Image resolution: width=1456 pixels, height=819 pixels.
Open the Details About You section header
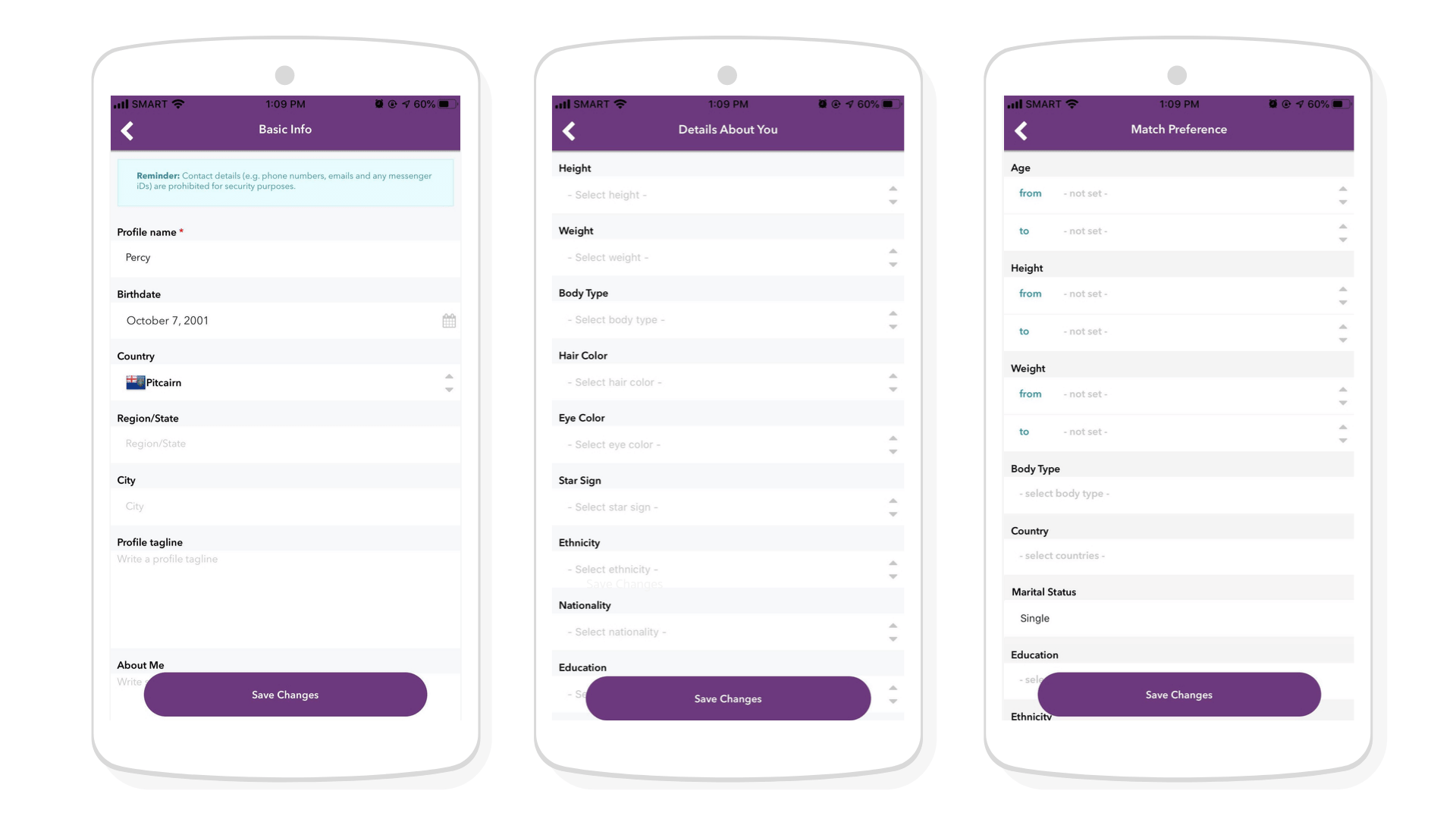coord(727,130)
